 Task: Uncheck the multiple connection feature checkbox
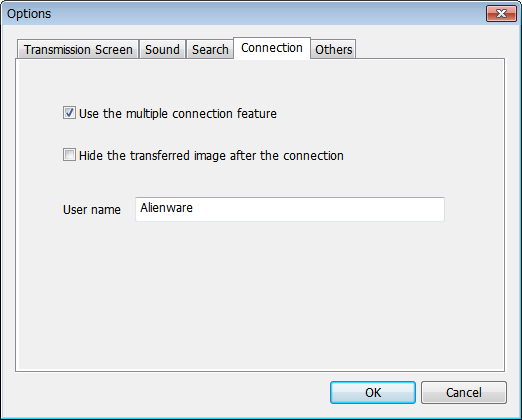[69, 113]
